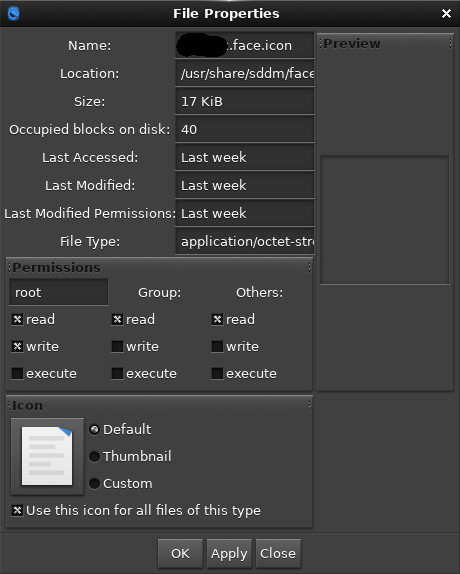Uncheck Use this icon for all files
Screen dimensions: 460x574
pos(17,510)
